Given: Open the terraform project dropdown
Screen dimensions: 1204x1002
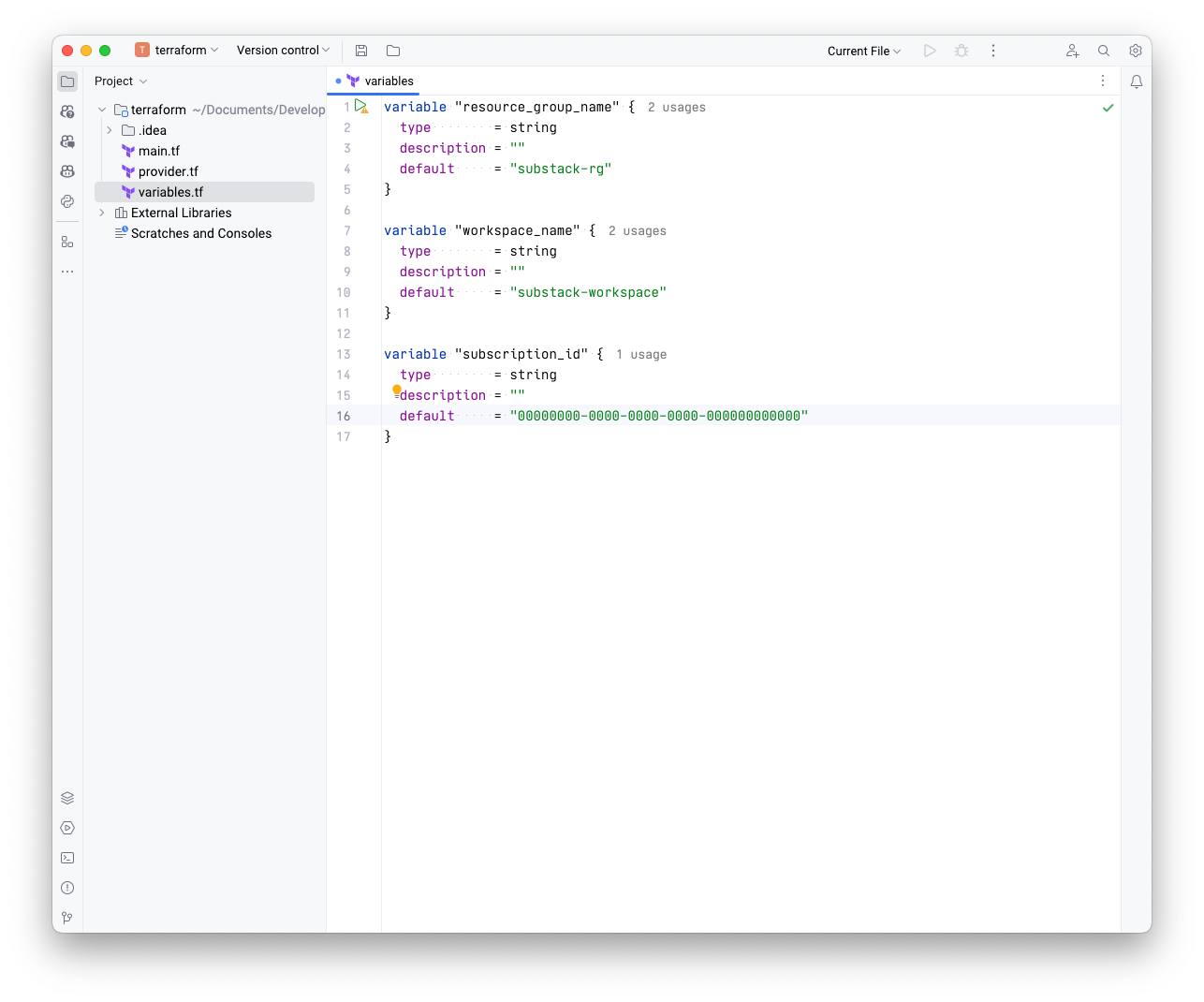Looking at the screenshot, I should (177, 50).
